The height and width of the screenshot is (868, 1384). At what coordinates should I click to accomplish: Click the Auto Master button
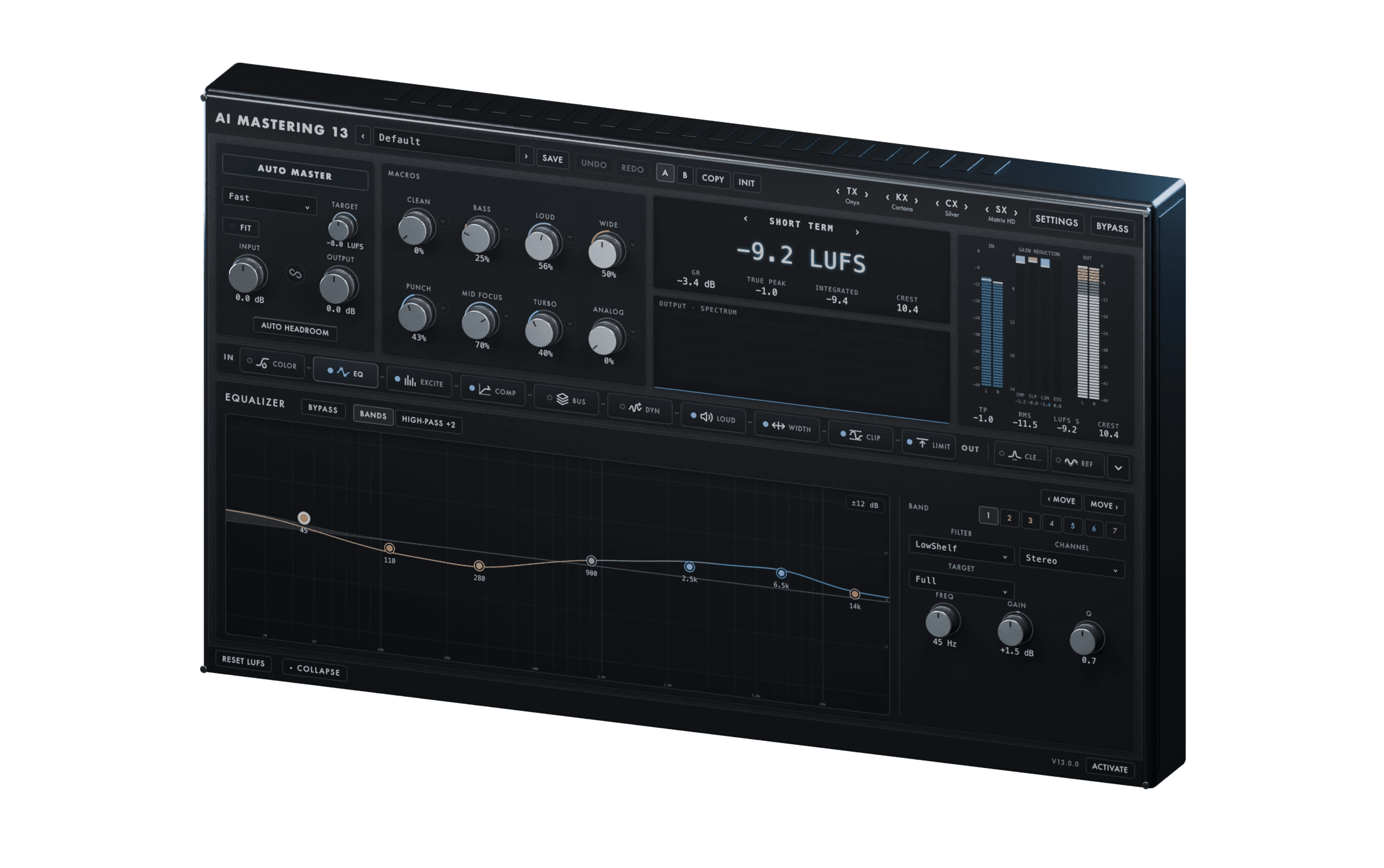tap(294, 172)
